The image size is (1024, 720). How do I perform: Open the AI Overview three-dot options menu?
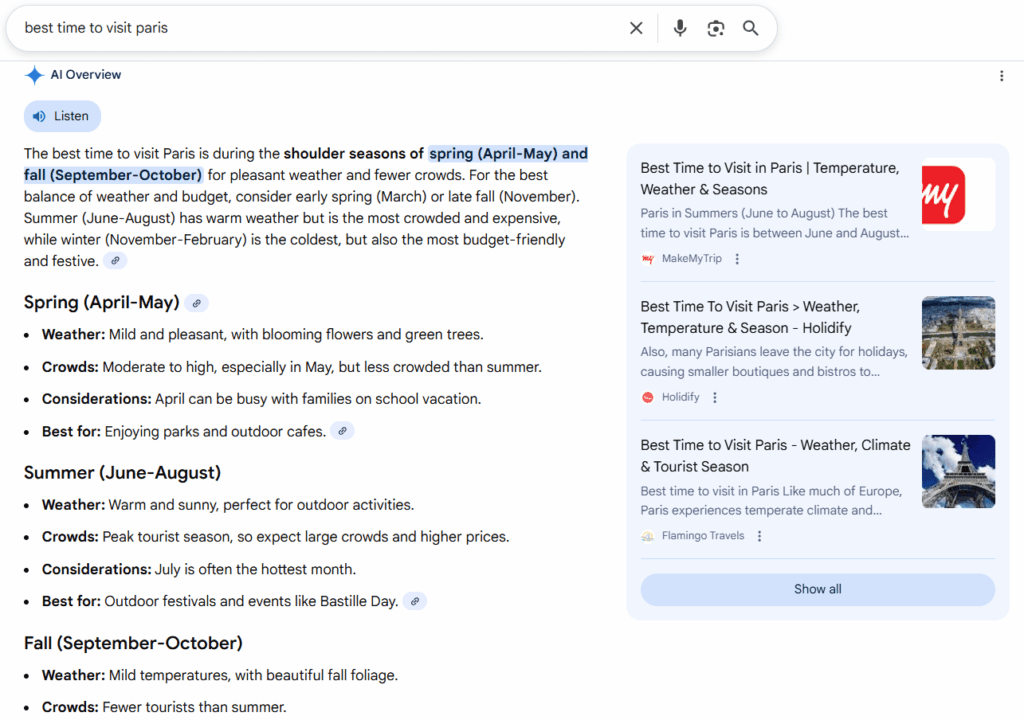[1002, 75]
